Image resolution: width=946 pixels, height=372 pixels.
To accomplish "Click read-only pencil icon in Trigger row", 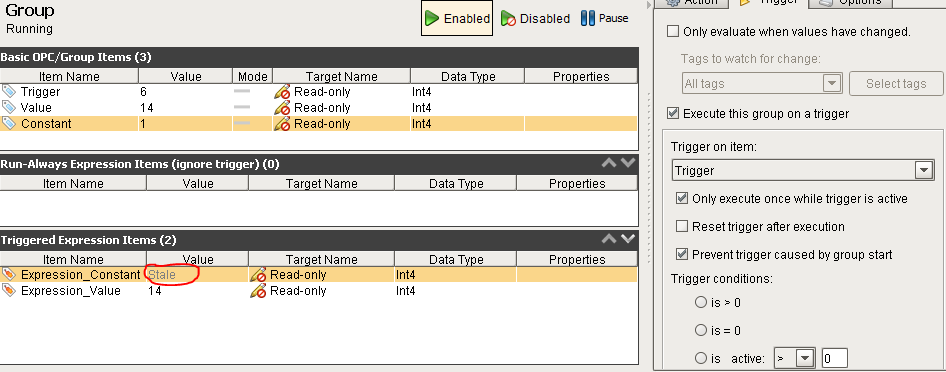I will 282,92.
